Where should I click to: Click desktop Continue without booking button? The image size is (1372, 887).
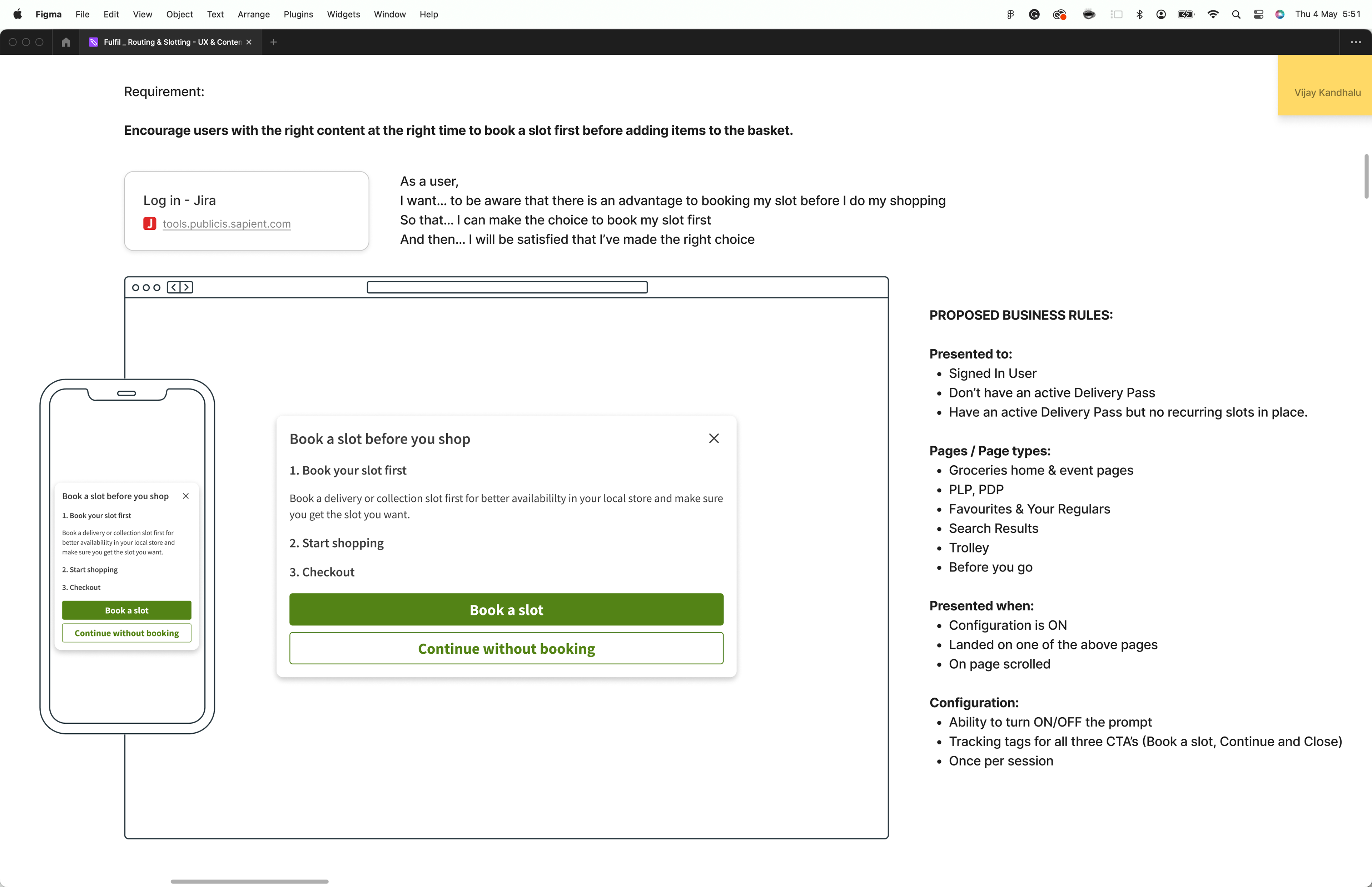506,649
